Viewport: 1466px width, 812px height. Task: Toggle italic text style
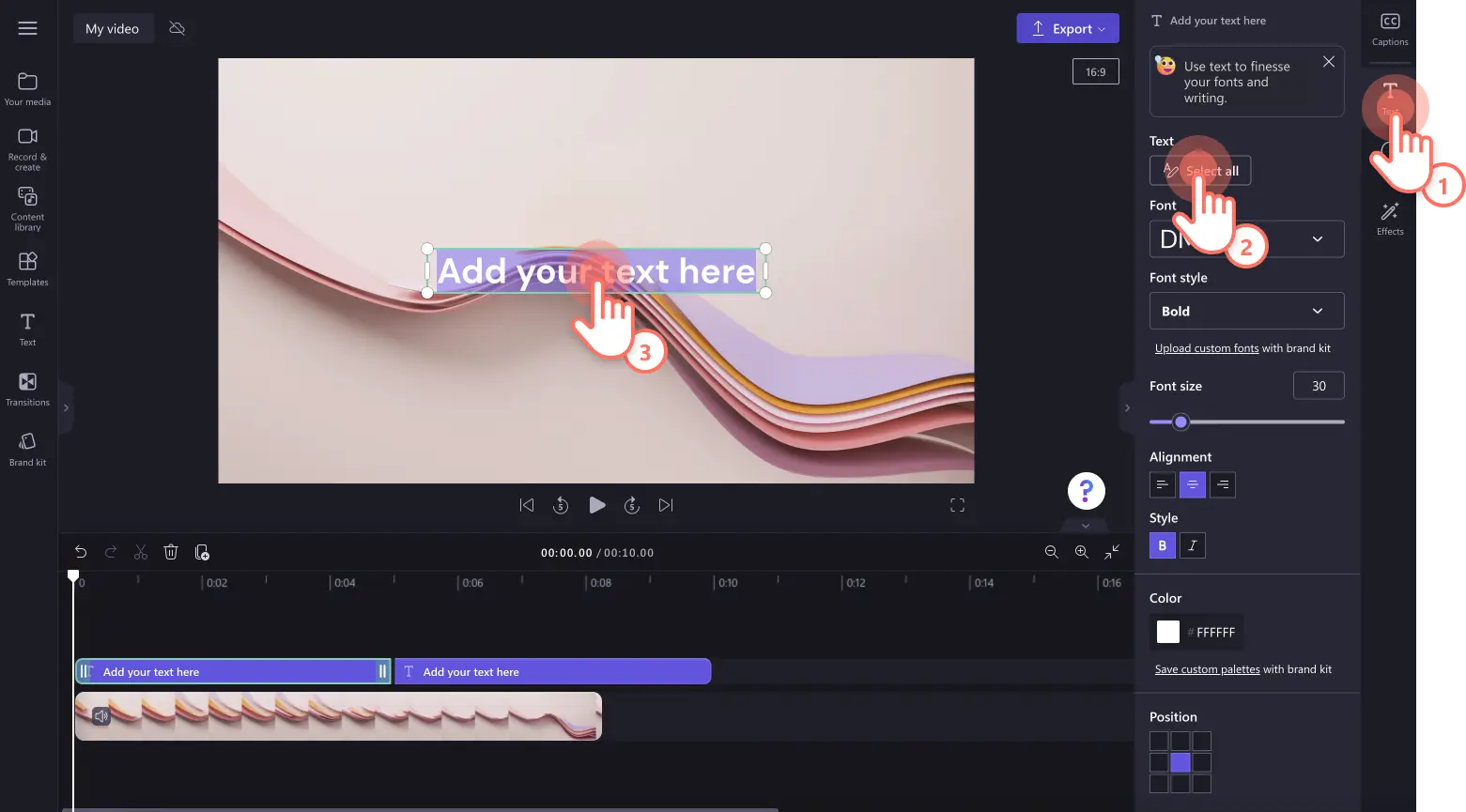click(x=1192, y=545)
